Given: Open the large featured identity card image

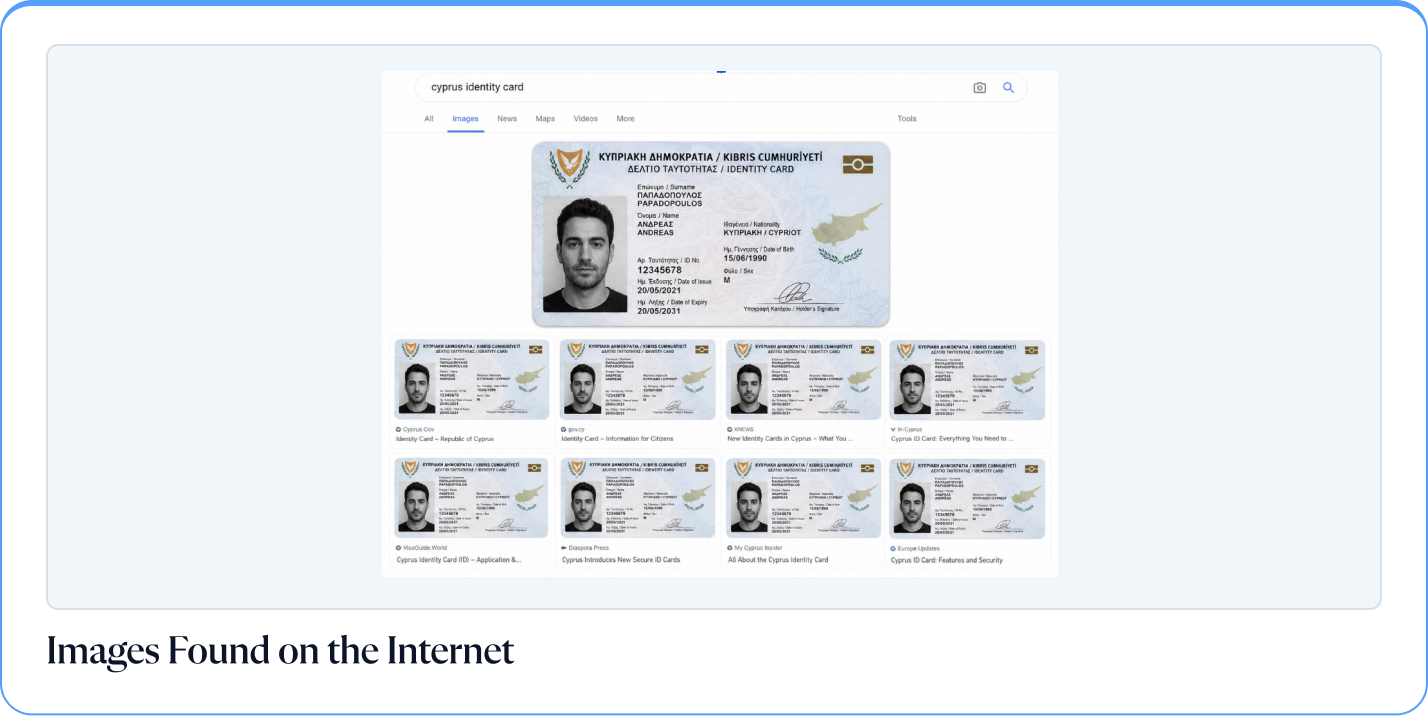Looking at the screenshot, I should pyautogui.click(x=711, y=234).
